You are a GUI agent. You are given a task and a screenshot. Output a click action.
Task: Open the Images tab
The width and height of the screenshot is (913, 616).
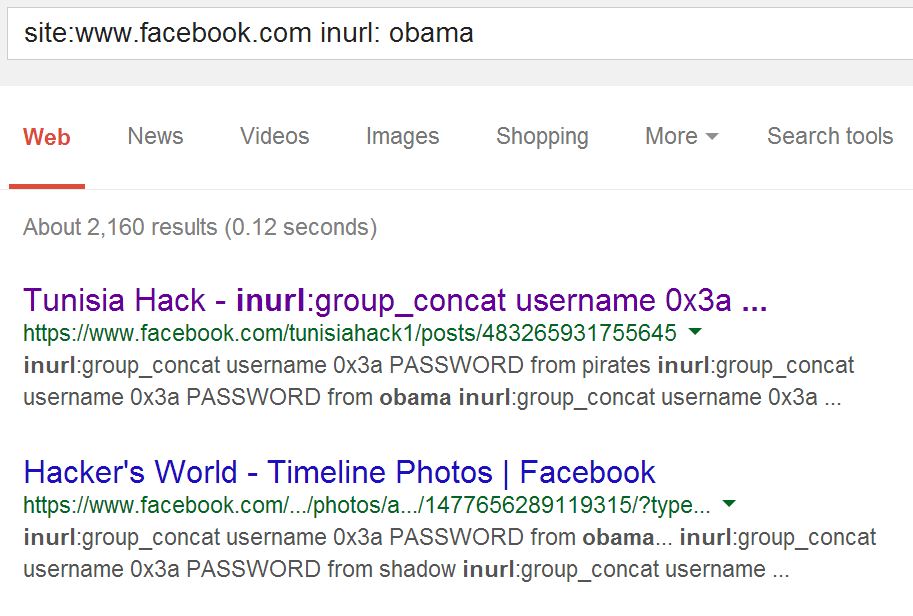[x=402, y=137]
